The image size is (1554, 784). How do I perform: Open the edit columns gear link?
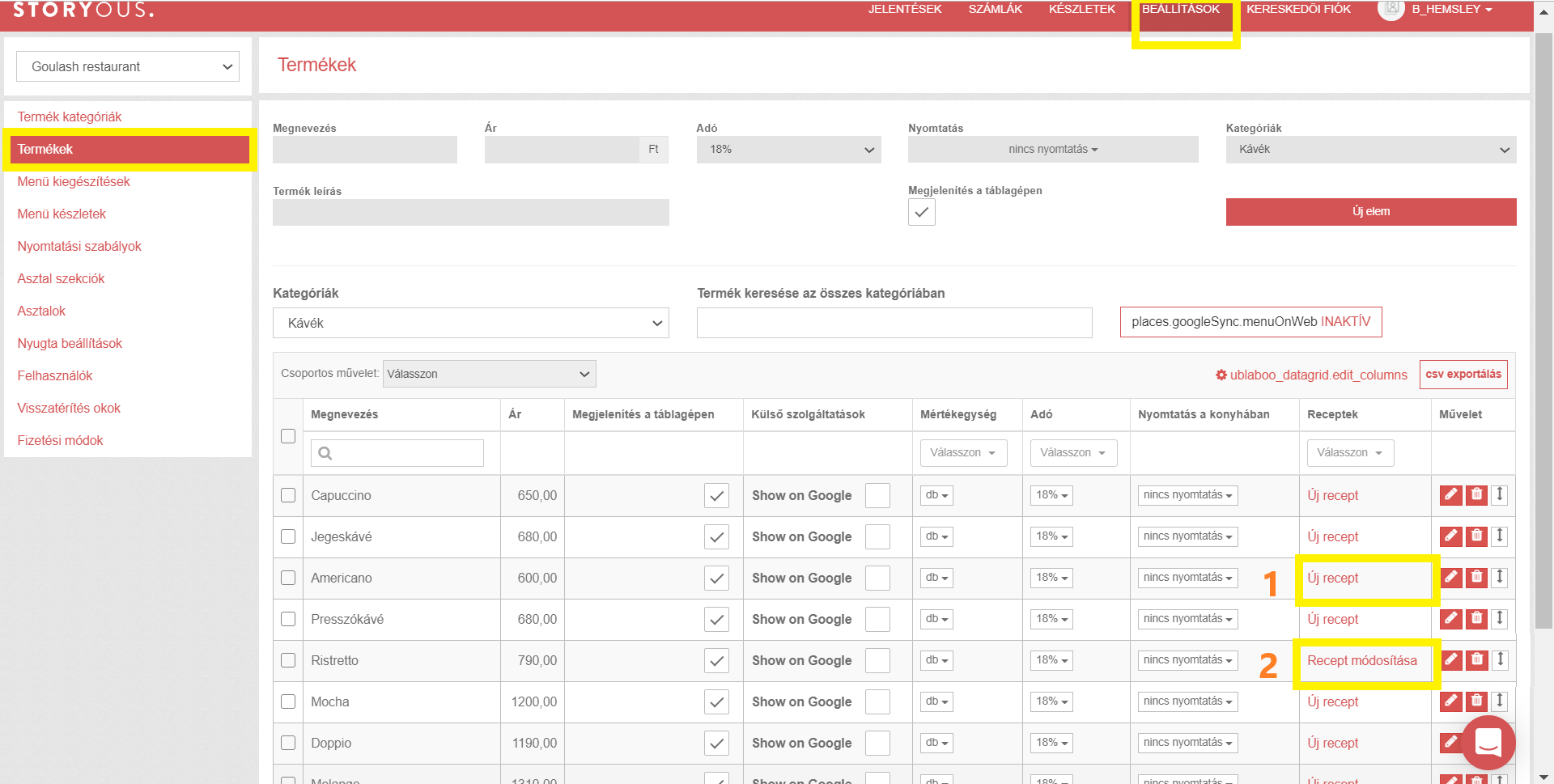point(1311,375)
